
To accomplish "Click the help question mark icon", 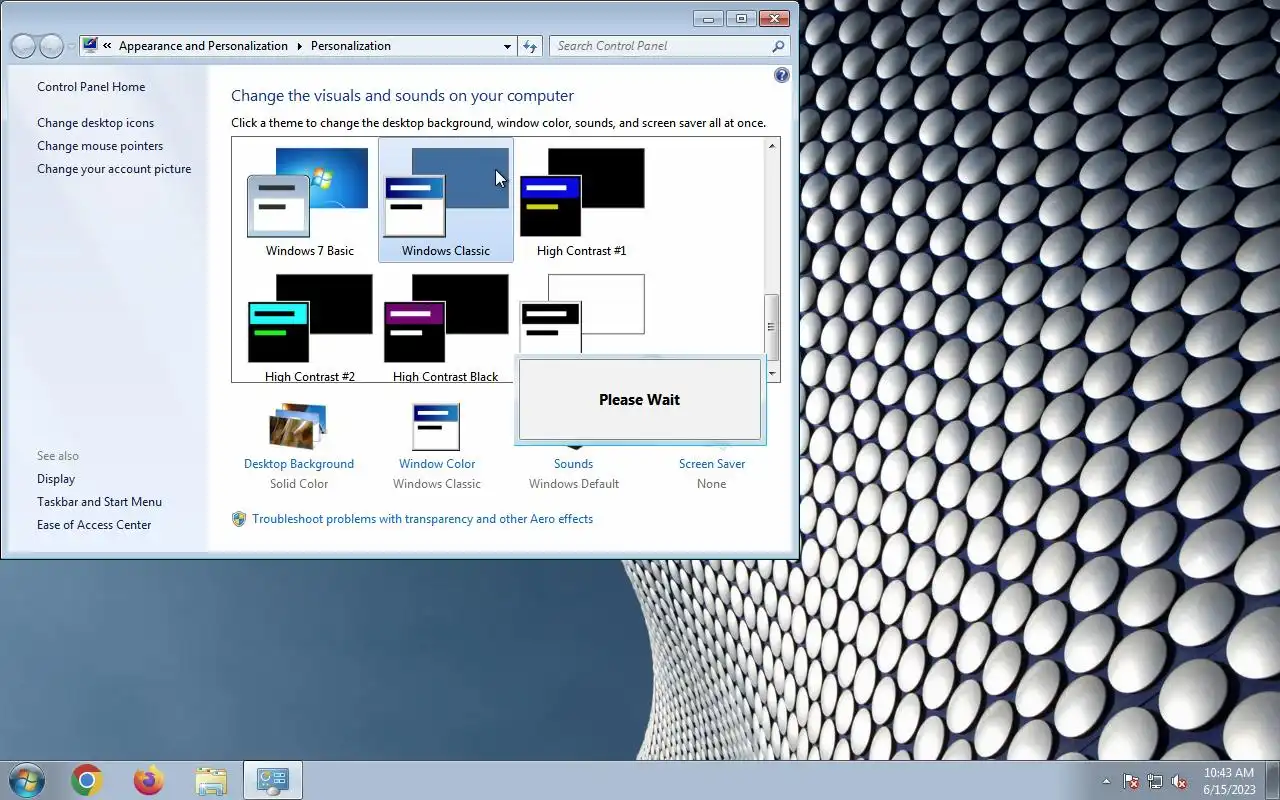I will tap(782, 75).
